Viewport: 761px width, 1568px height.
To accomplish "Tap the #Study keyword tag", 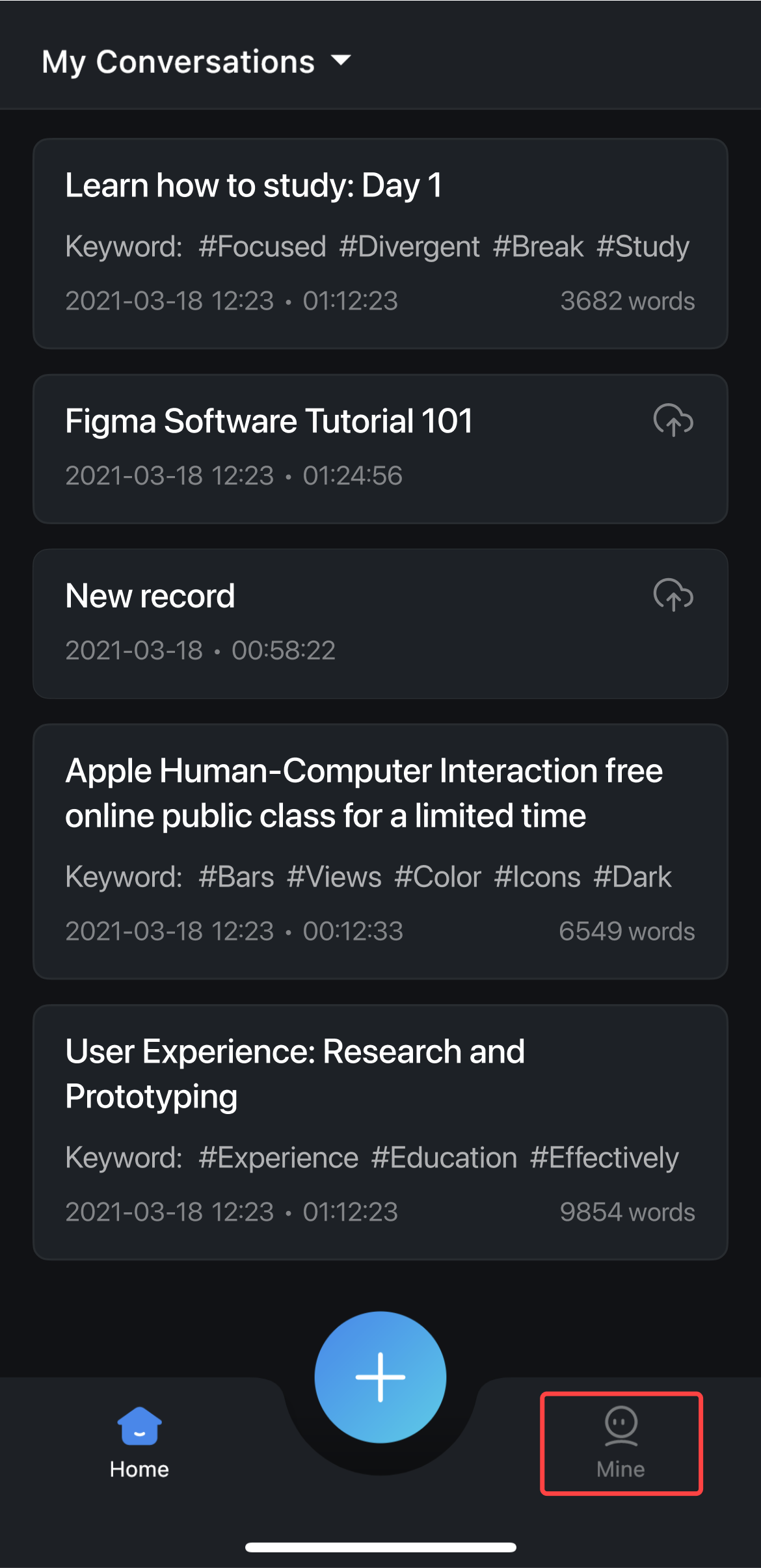I will tap(643, 247).
